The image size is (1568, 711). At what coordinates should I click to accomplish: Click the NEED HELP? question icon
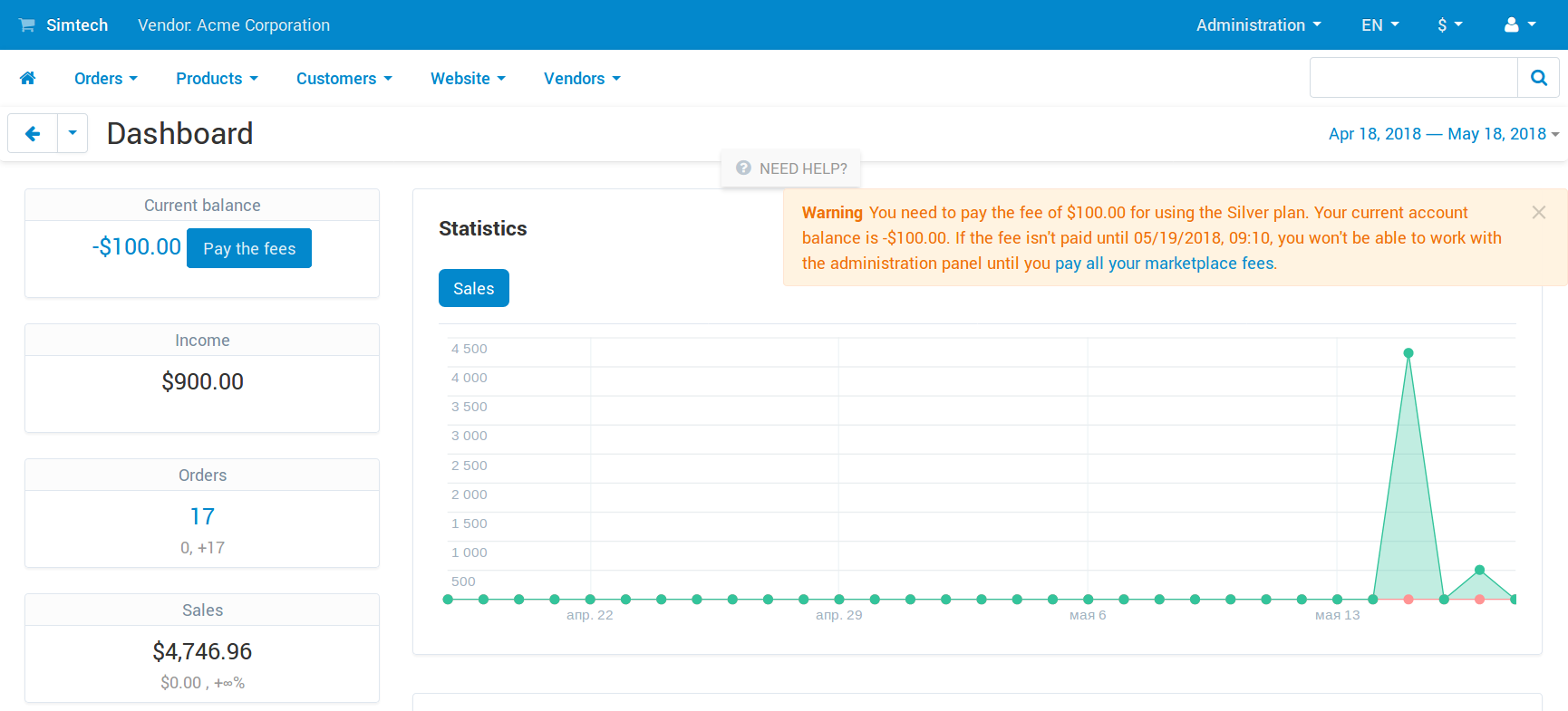point(743,168)
